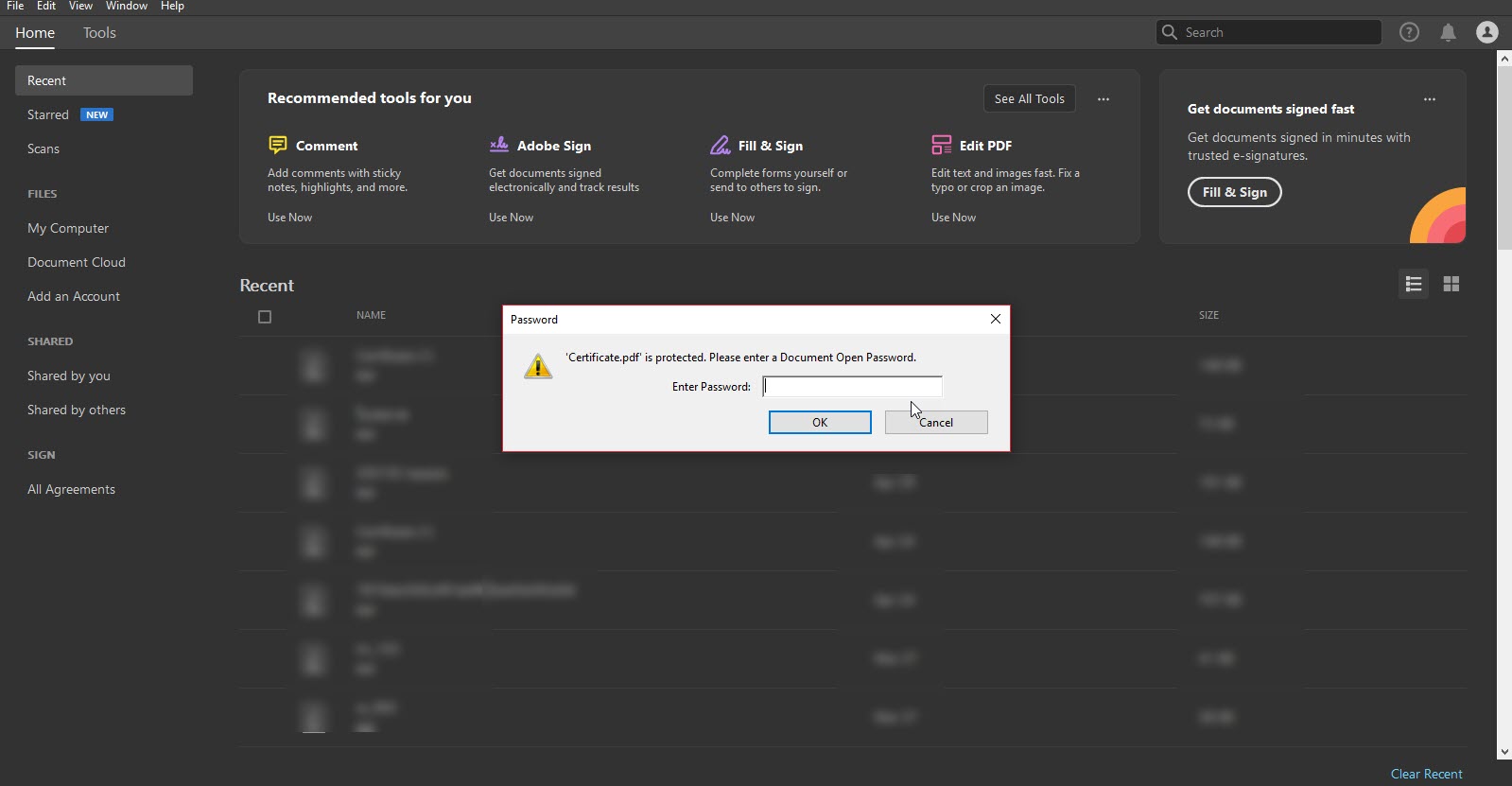This screenshot has height=786, width=1512.
Task: Click Cancel in the Password dialog
Action: pyautogui.click(x=936, y=422)
